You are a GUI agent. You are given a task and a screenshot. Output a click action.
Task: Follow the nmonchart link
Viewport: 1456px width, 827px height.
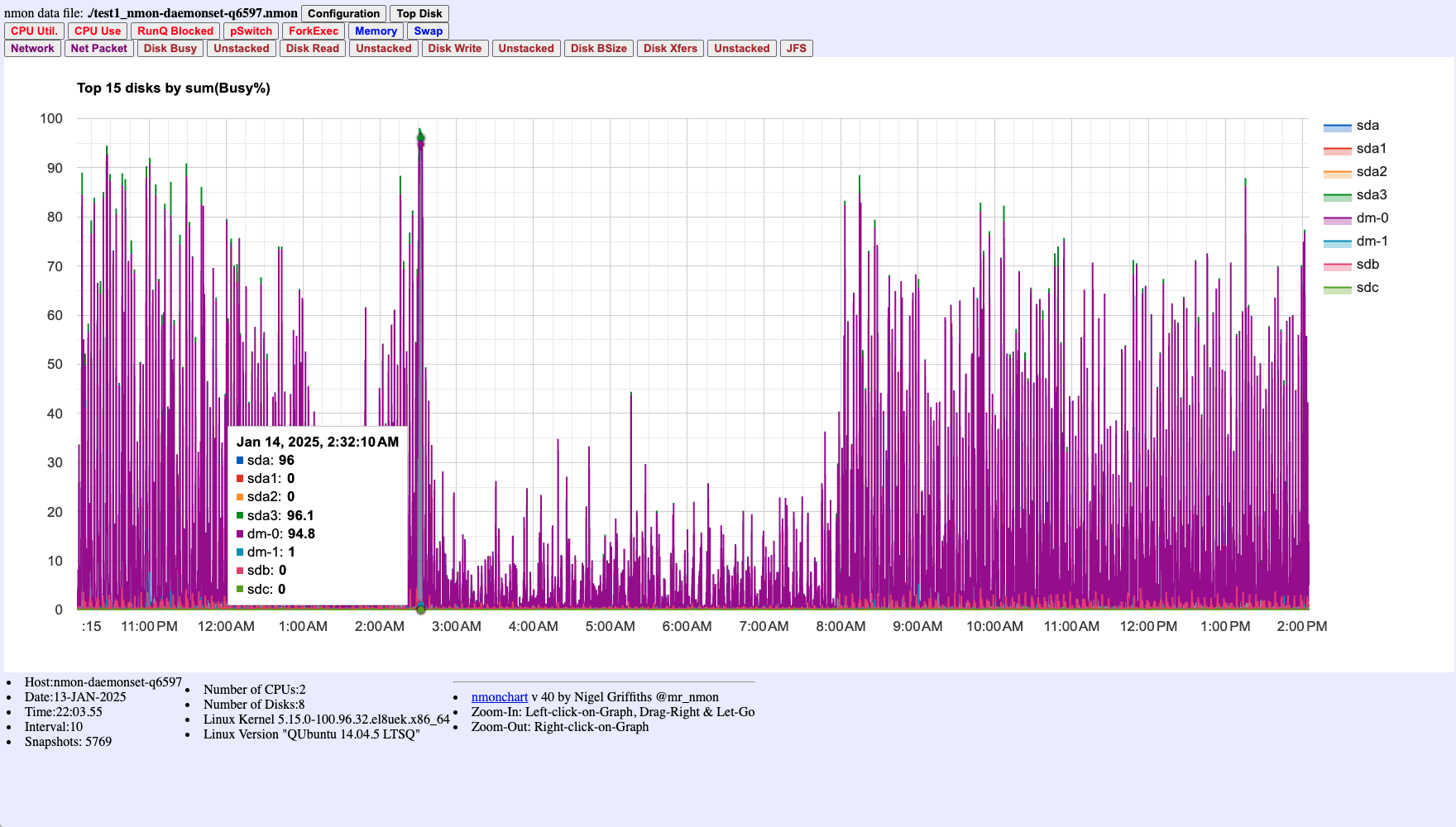pyautogui.click(x=499, y=697)
